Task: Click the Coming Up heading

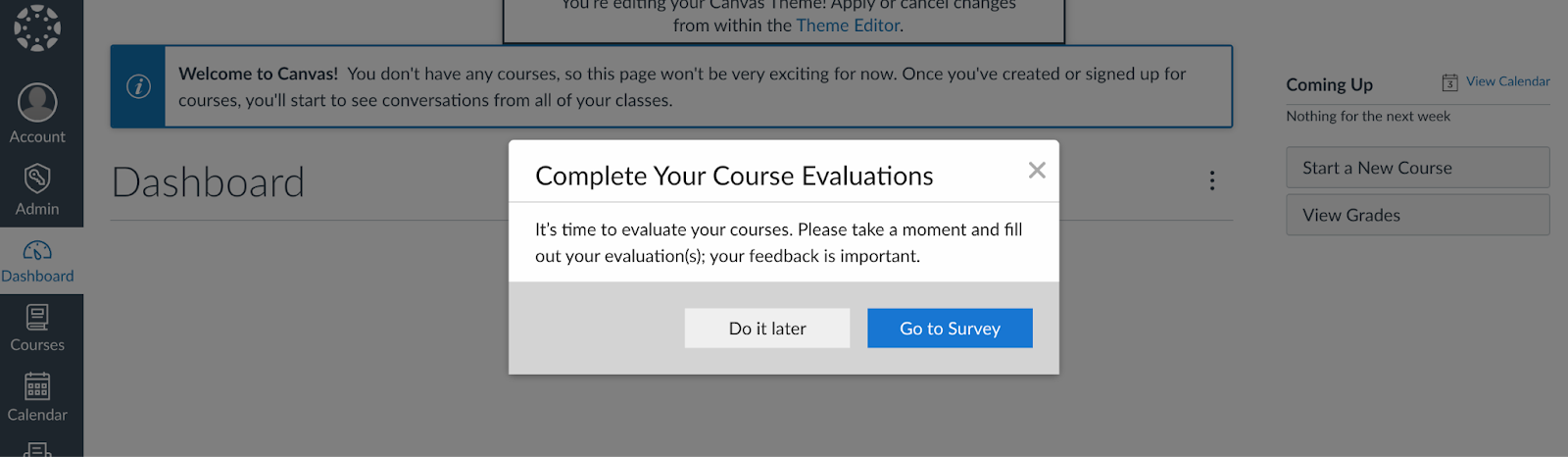Action: coord(1329,84)
